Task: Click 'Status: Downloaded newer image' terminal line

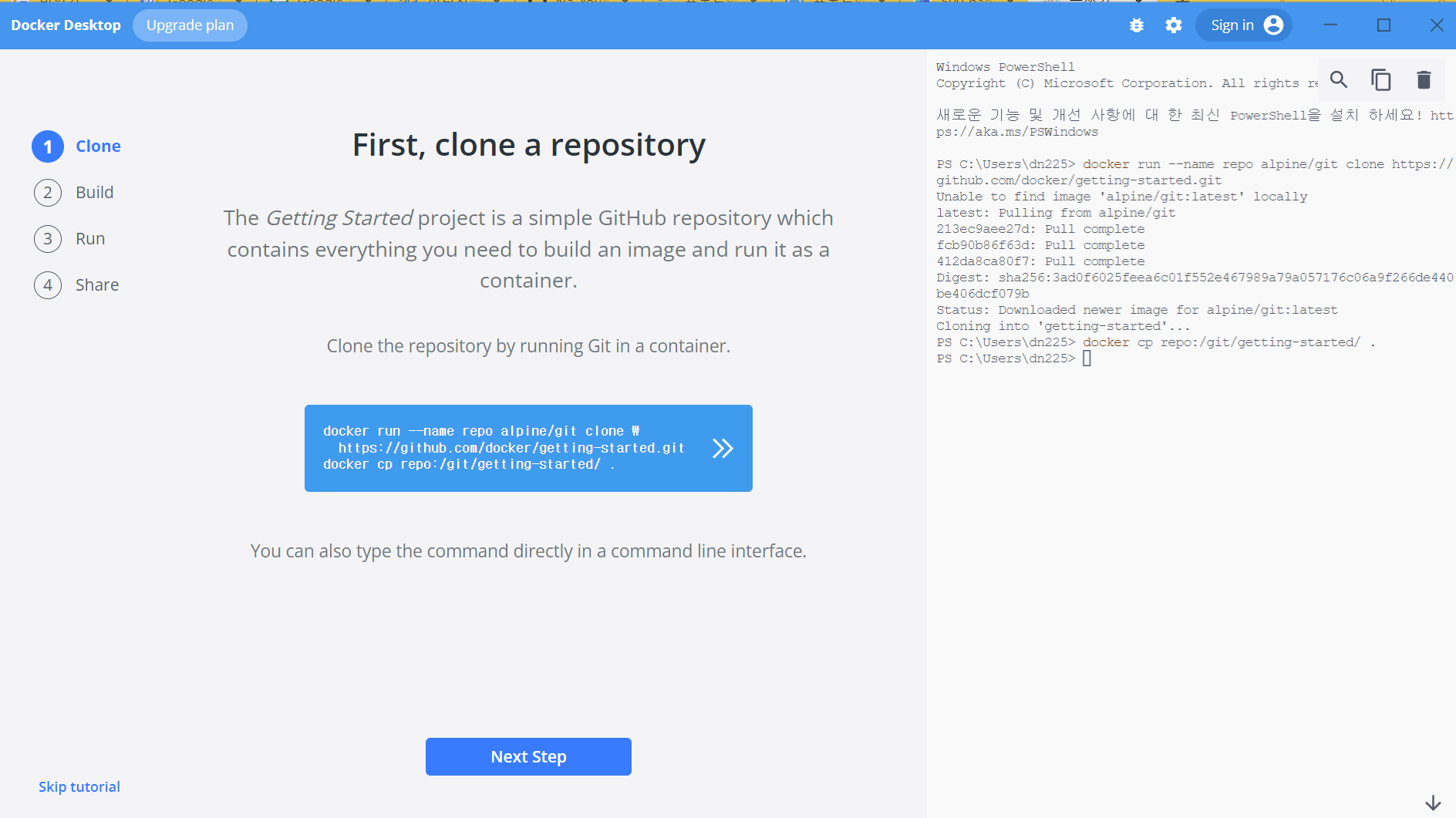Action: pos(1137,310)
